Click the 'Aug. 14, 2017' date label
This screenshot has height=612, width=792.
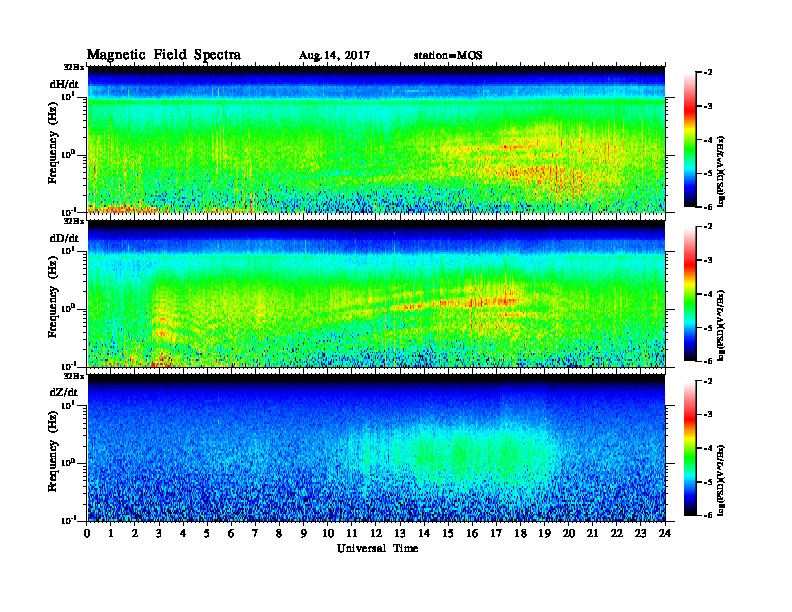tap(334, 56)
